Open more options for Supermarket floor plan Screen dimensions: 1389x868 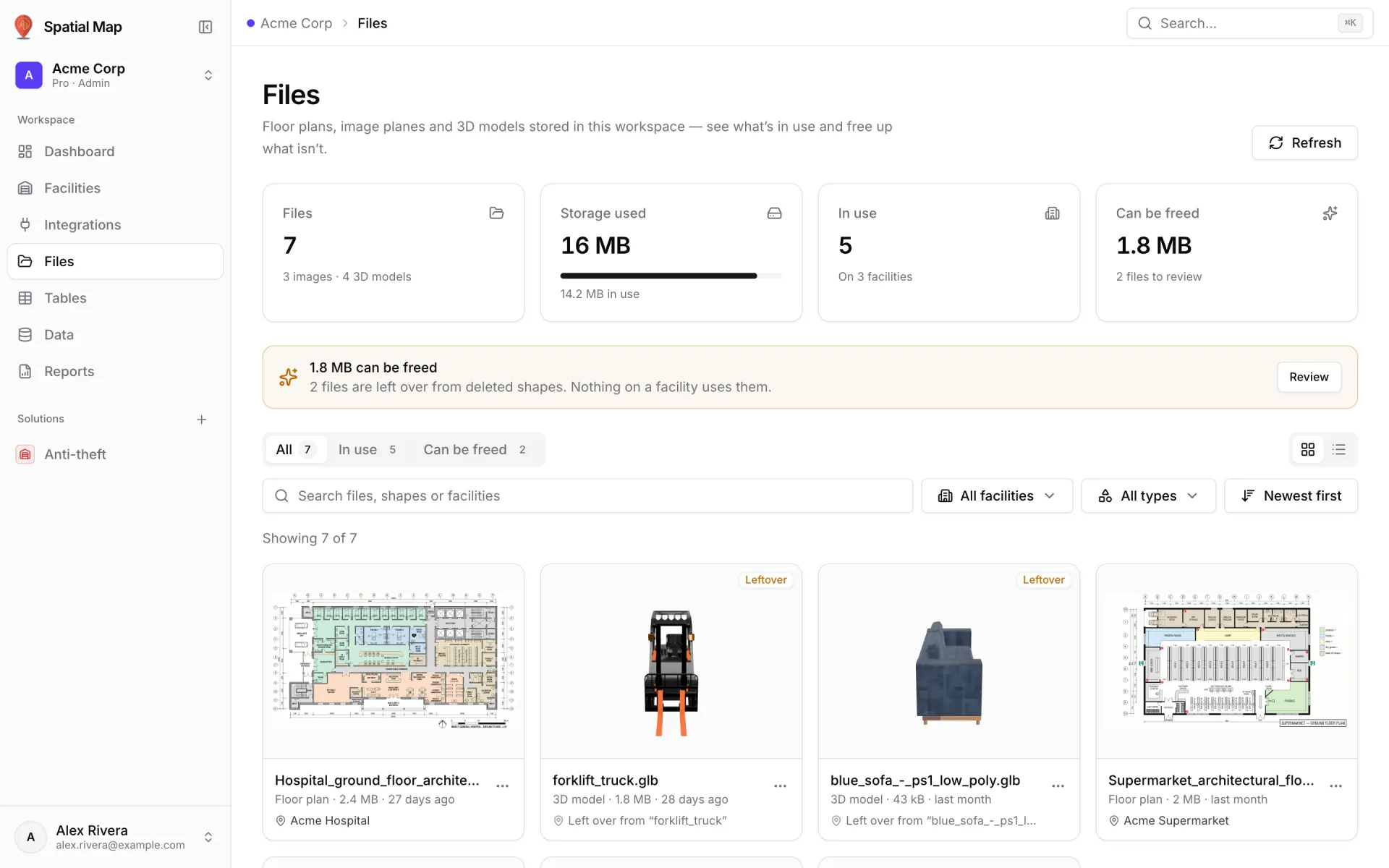(x=1336, y=786)
